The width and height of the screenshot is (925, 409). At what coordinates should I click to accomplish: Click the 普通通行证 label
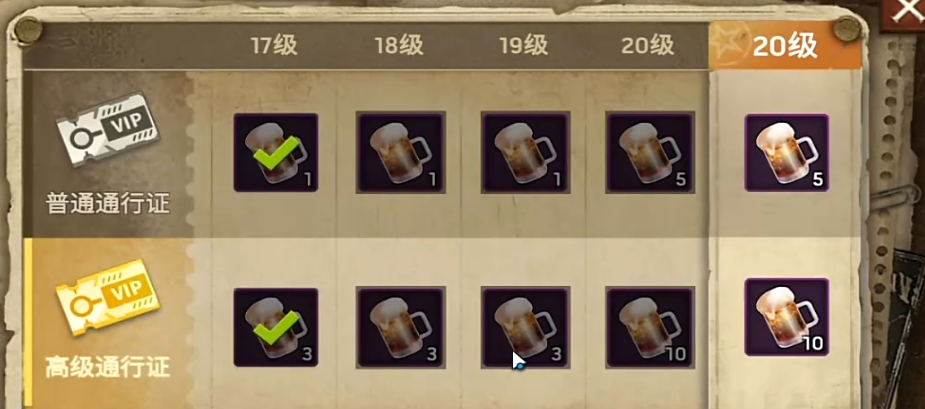coord(108,204)
